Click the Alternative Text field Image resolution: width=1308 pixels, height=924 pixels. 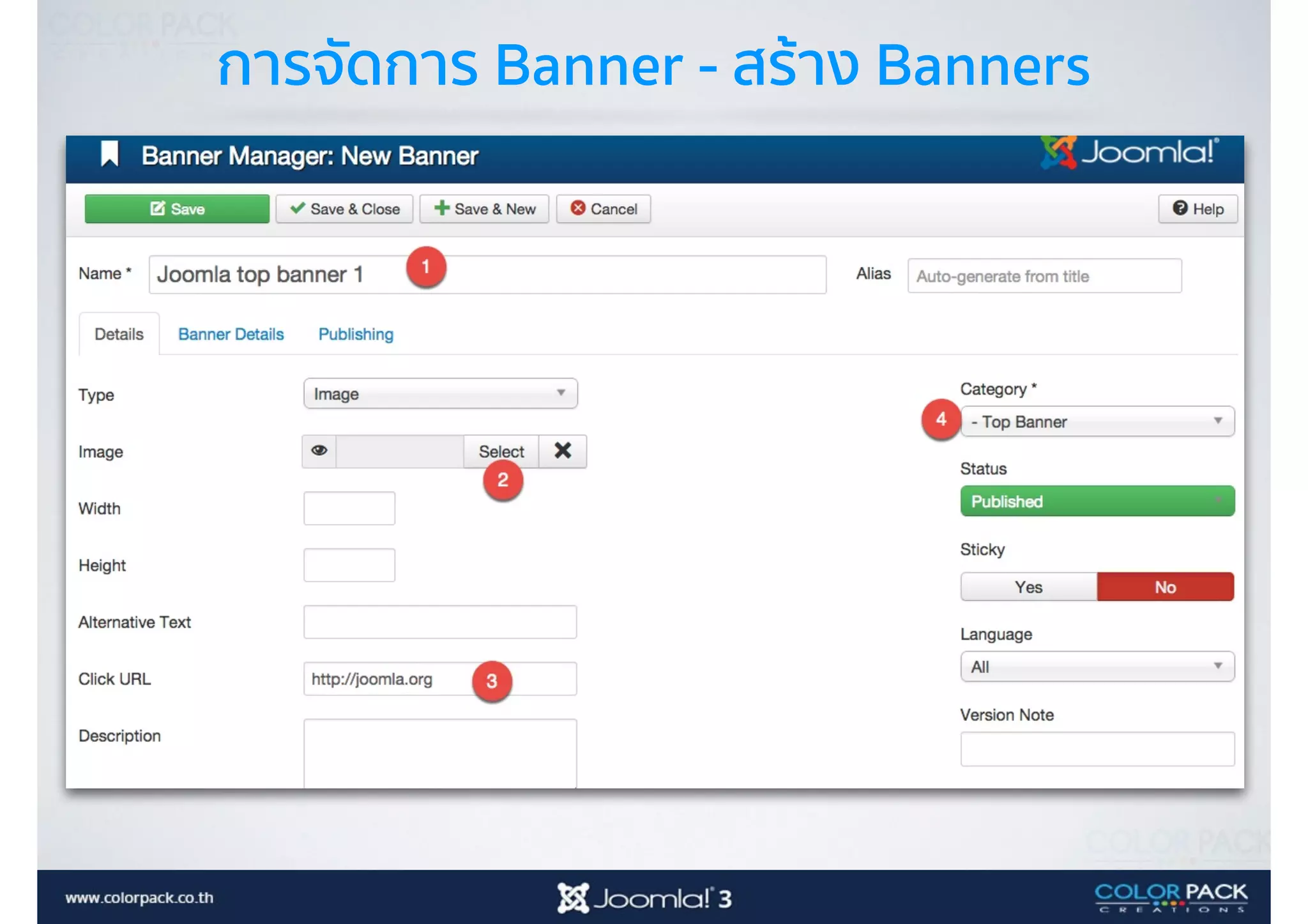pyautogui.click(x=440, y=622)
